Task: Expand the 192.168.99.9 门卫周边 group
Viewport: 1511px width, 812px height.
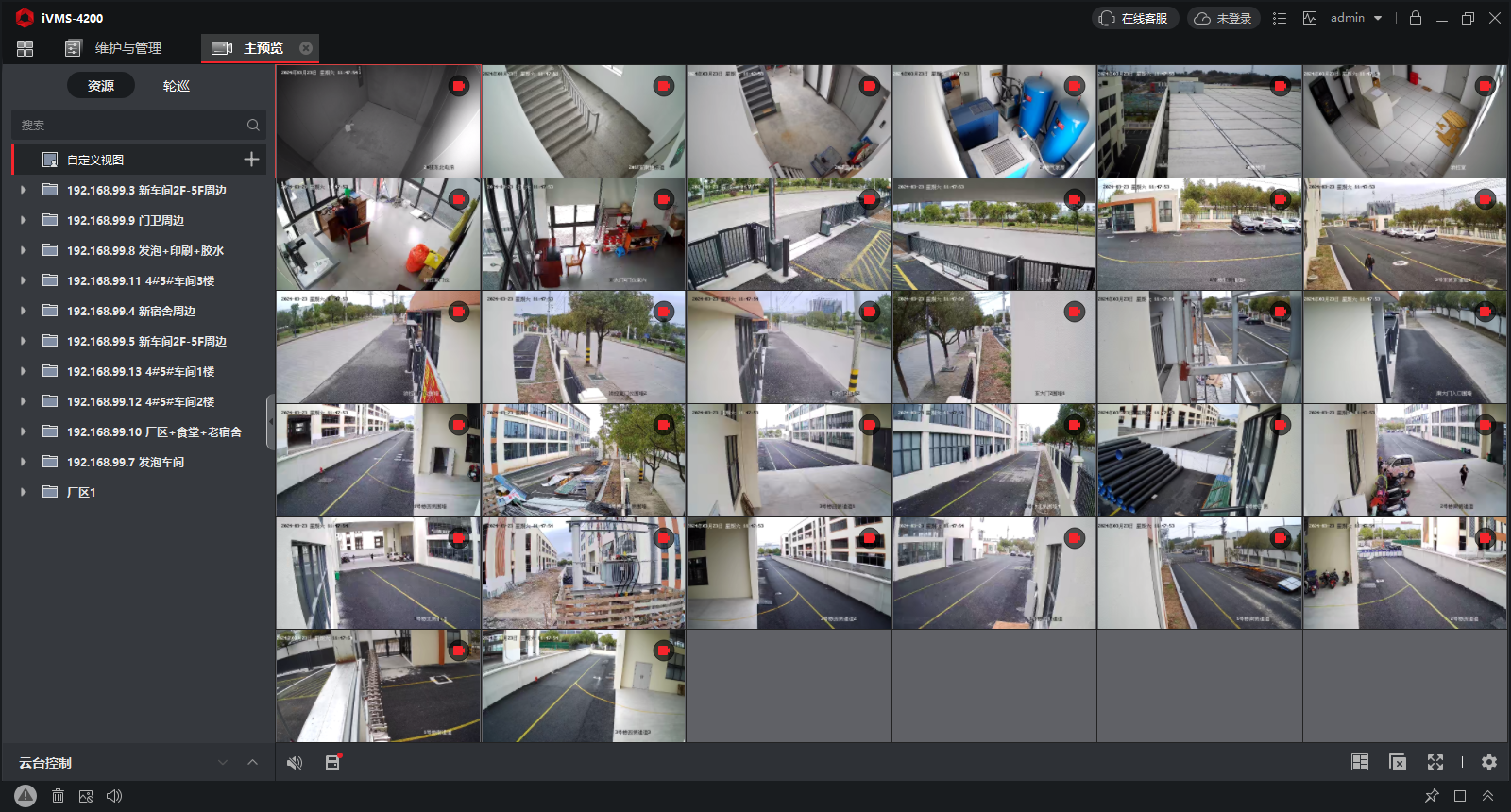Action: coord(24,220)
